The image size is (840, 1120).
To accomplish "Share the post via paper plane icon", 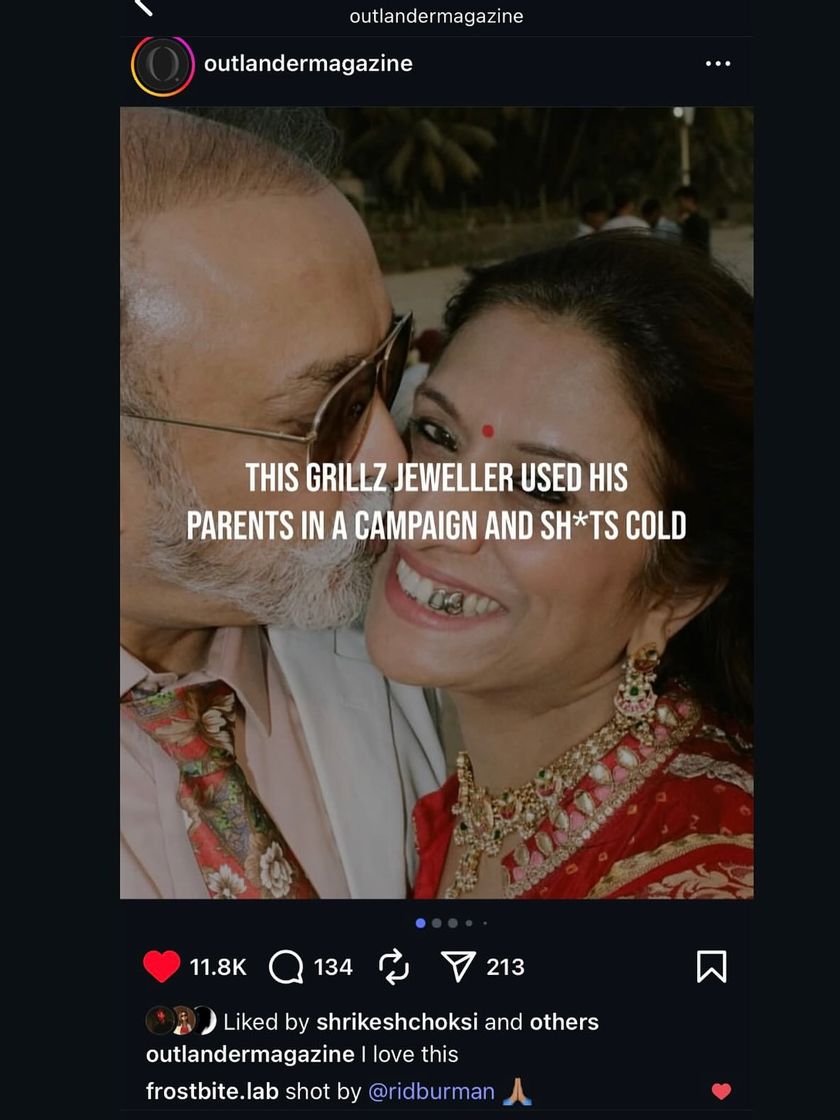I will (x=458, y=967).
